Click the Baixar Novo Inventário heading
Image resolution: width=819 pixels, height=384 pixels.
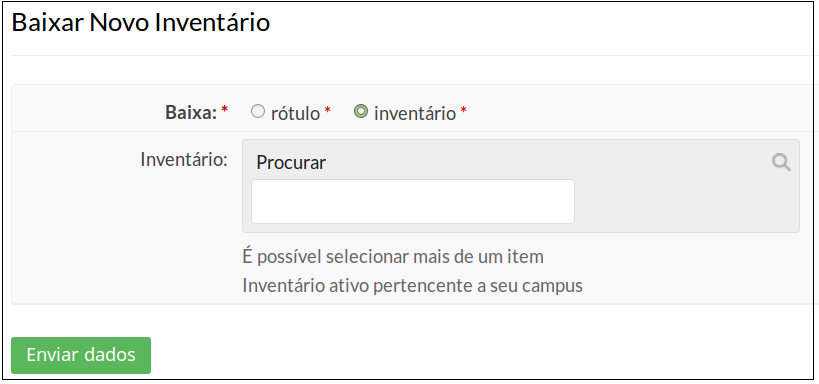pyautogui.click(x=141, y=23)
